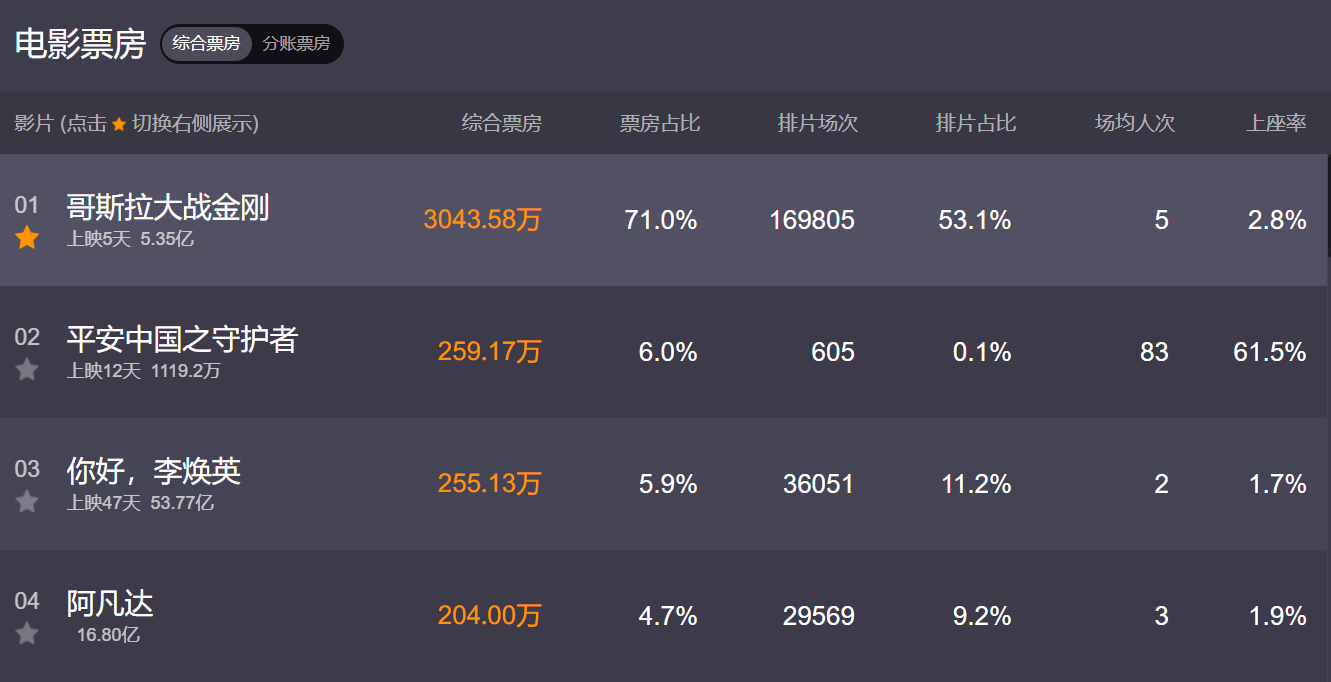Click the 排片占比 column header
Viewport: 1331px width, 682px height.
click(976, 123)
